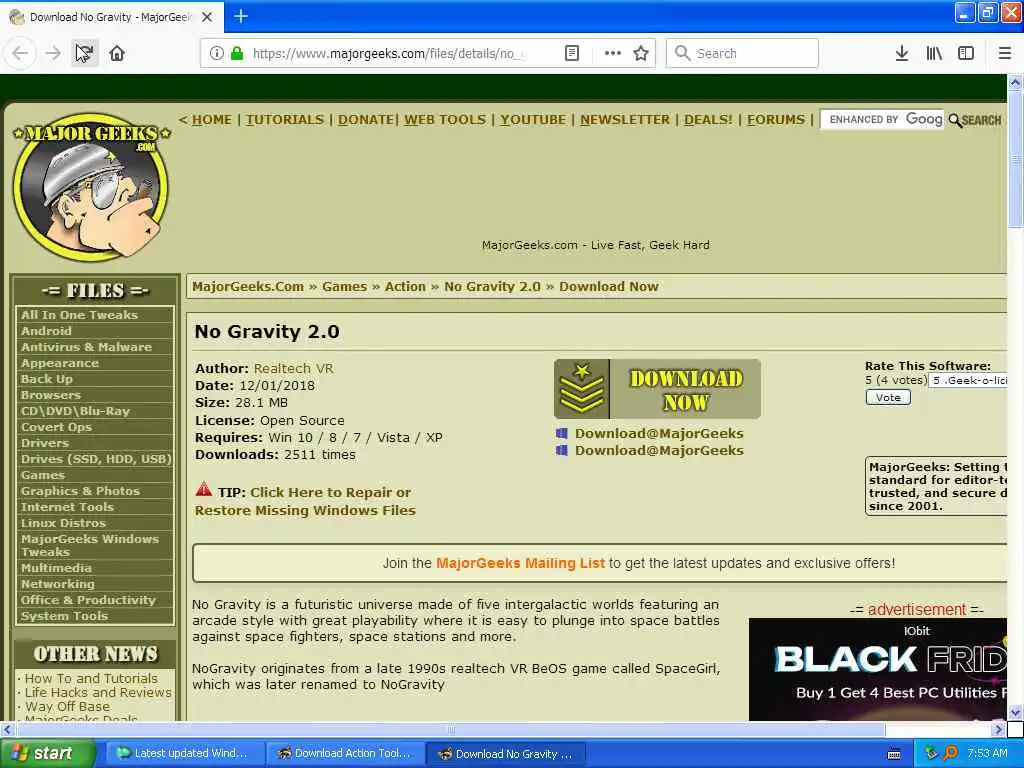Click the Realtech VR author link
The image size is (1024, 768).
coord(294,369)
